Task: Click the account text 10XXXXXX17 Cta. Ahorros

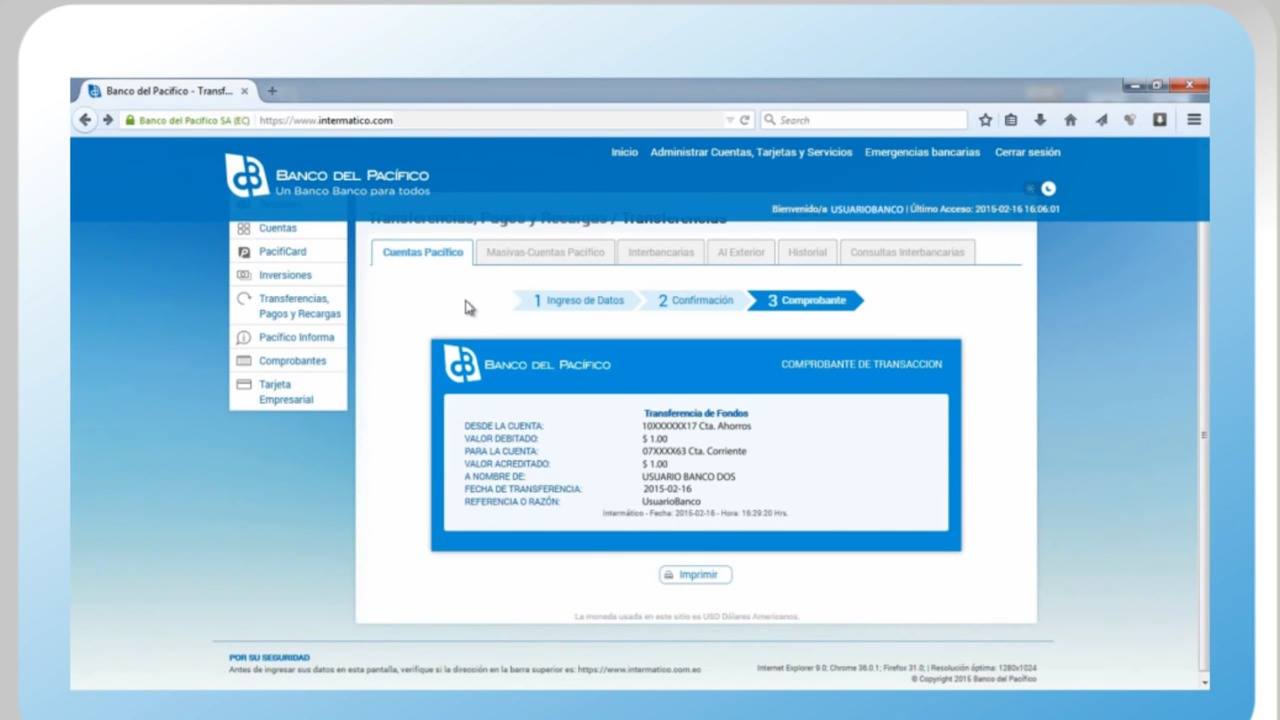Action: click(x=696, y=426)
